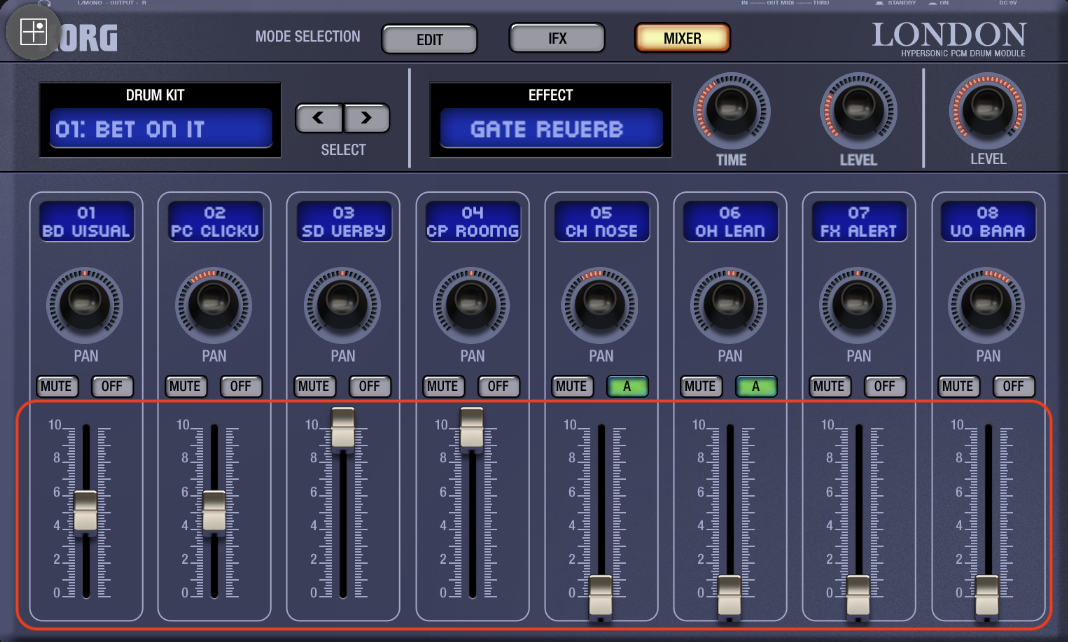Mute channel 04 CP ROOMG
The width and height of the screenshot is (1068, 642).
[x=443, y=386]
